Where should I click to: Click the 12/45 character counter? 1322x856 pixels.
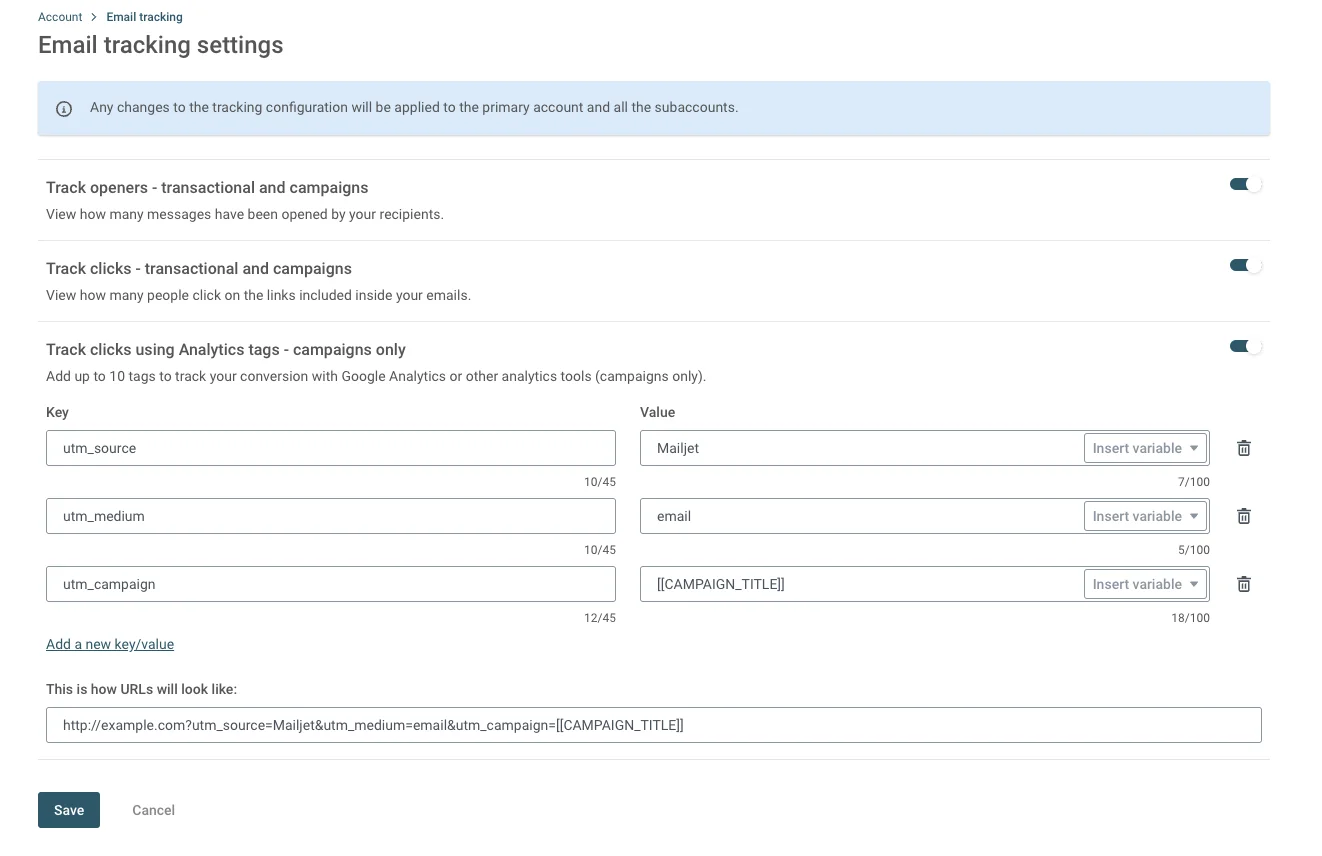600,618
